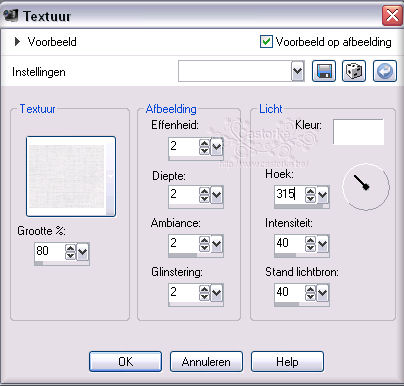Click the Glinstering value field
Image resolution: width=404 pixels, height=386 pixels.
[184, 293]
